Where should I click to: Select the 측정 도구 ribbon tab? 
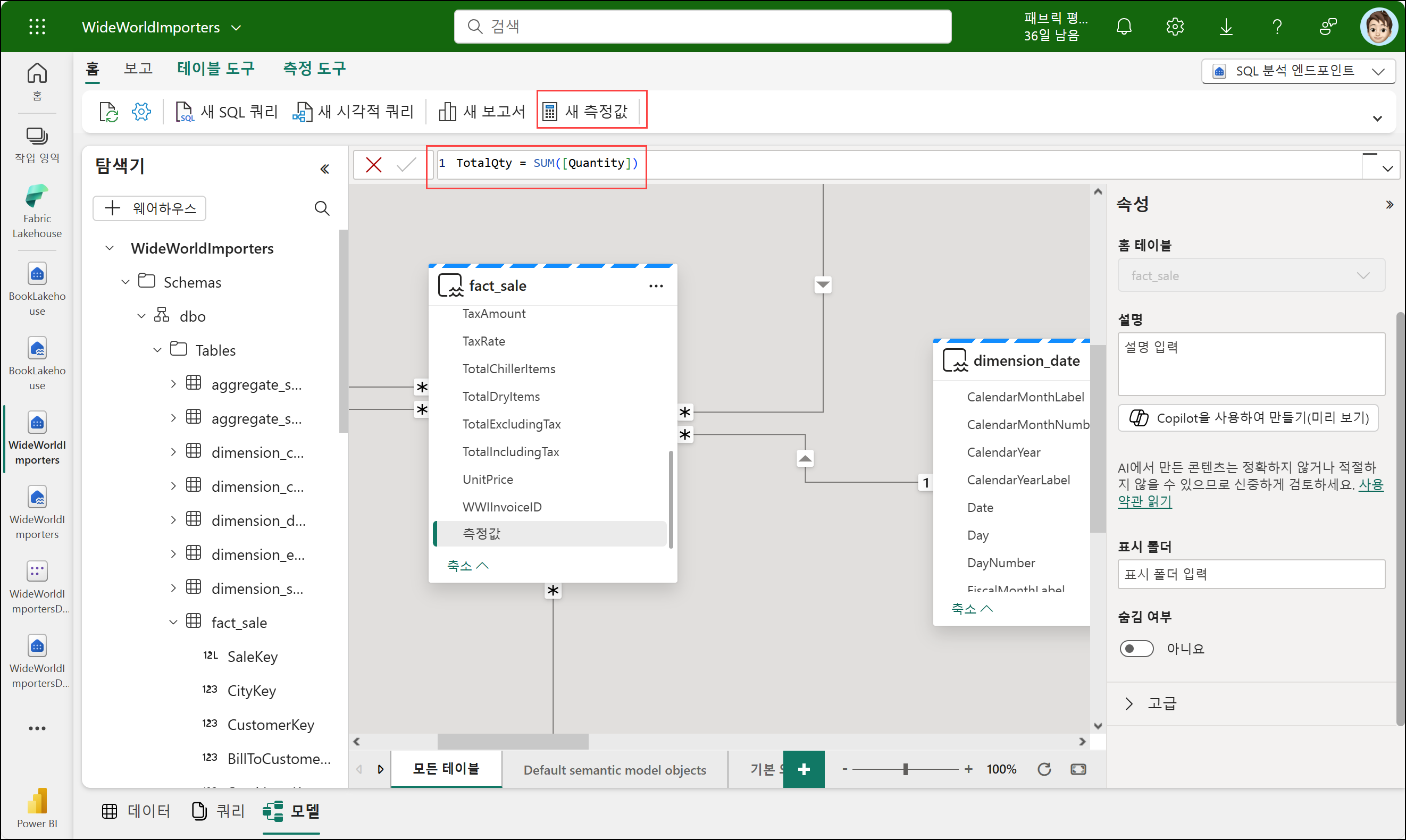(314, 69)
